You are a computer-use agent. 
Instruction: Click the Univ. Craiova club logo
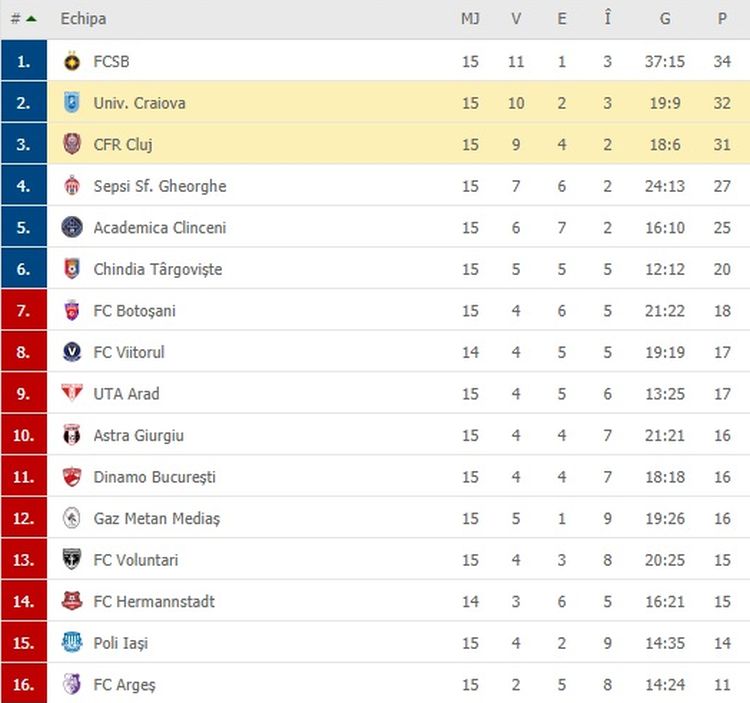point(71,103)
